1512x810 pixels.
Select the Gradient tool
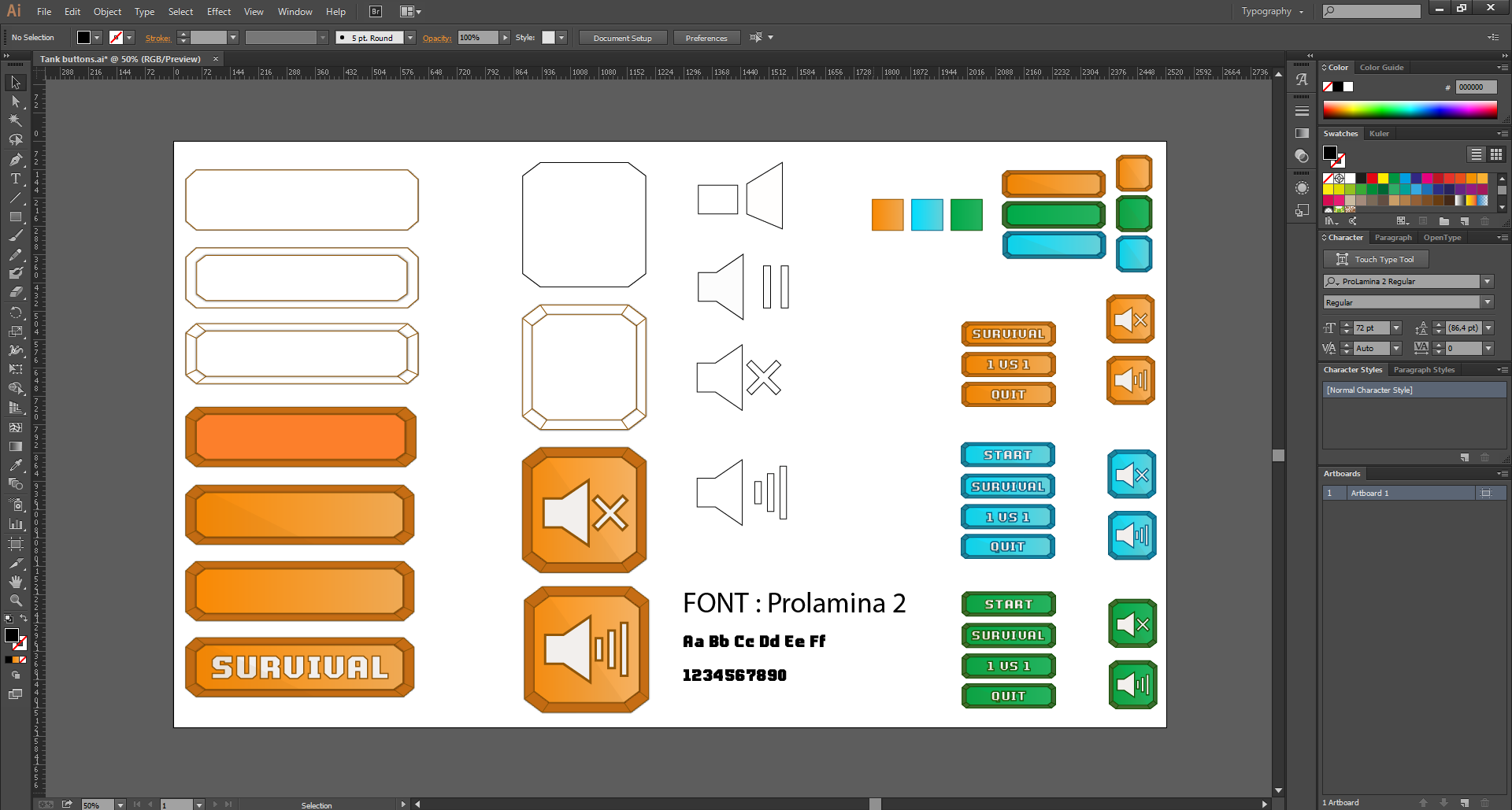click(x=16, y=446)
